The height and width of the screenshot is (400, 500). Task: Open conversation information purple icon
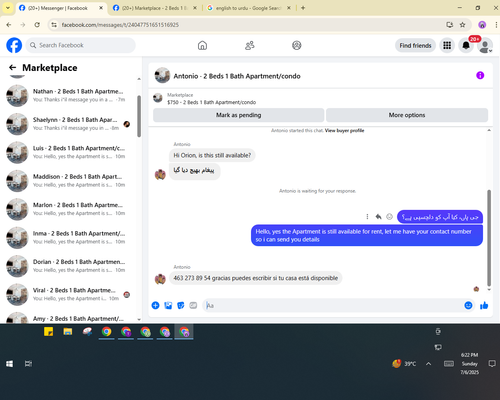point(480,75)
